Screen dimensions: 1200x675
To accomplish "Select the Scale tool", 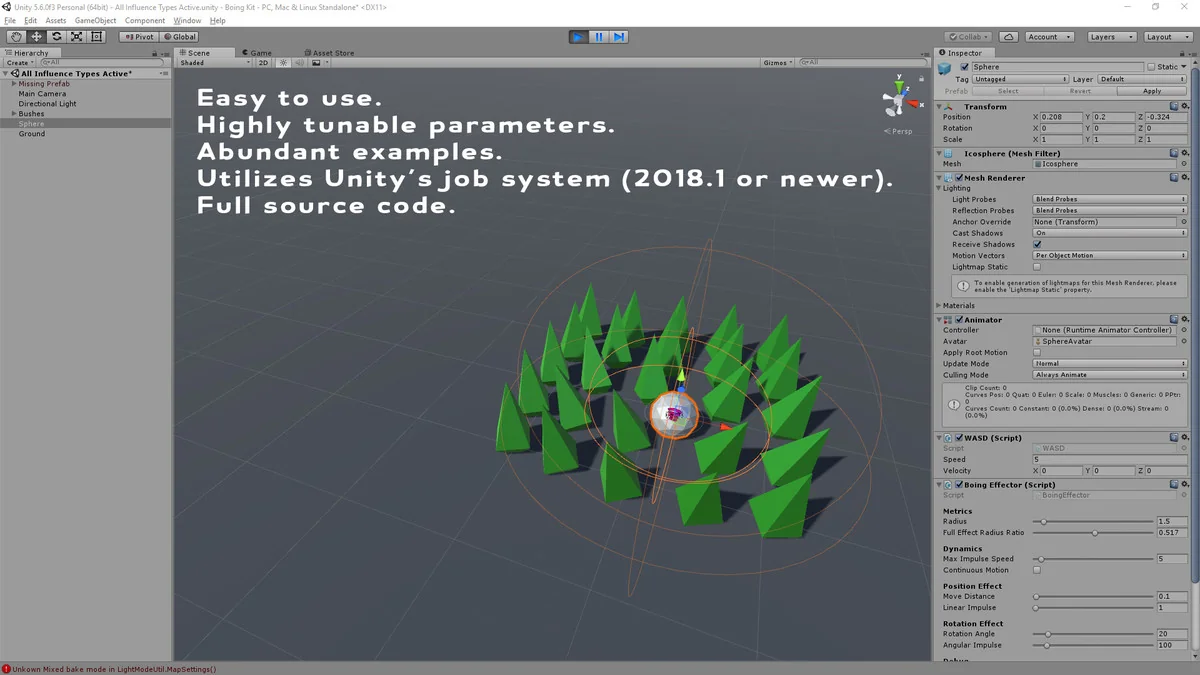I will (x=76, y=37).
